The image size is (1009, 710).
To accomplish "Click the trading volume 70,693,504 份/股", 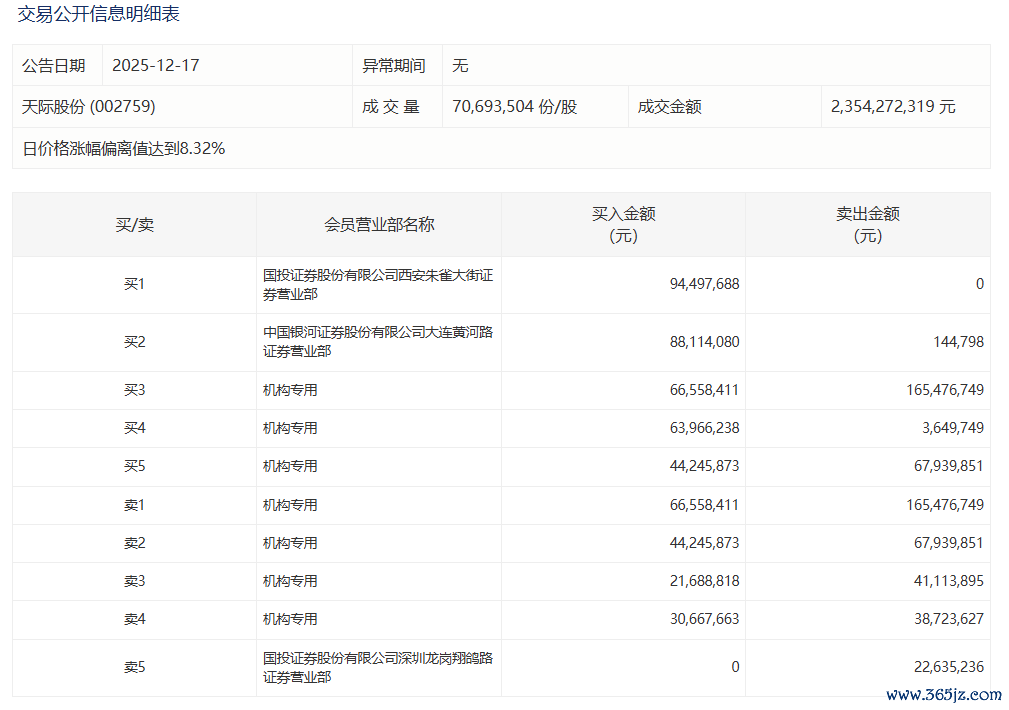I will click(x=514, y=107).
